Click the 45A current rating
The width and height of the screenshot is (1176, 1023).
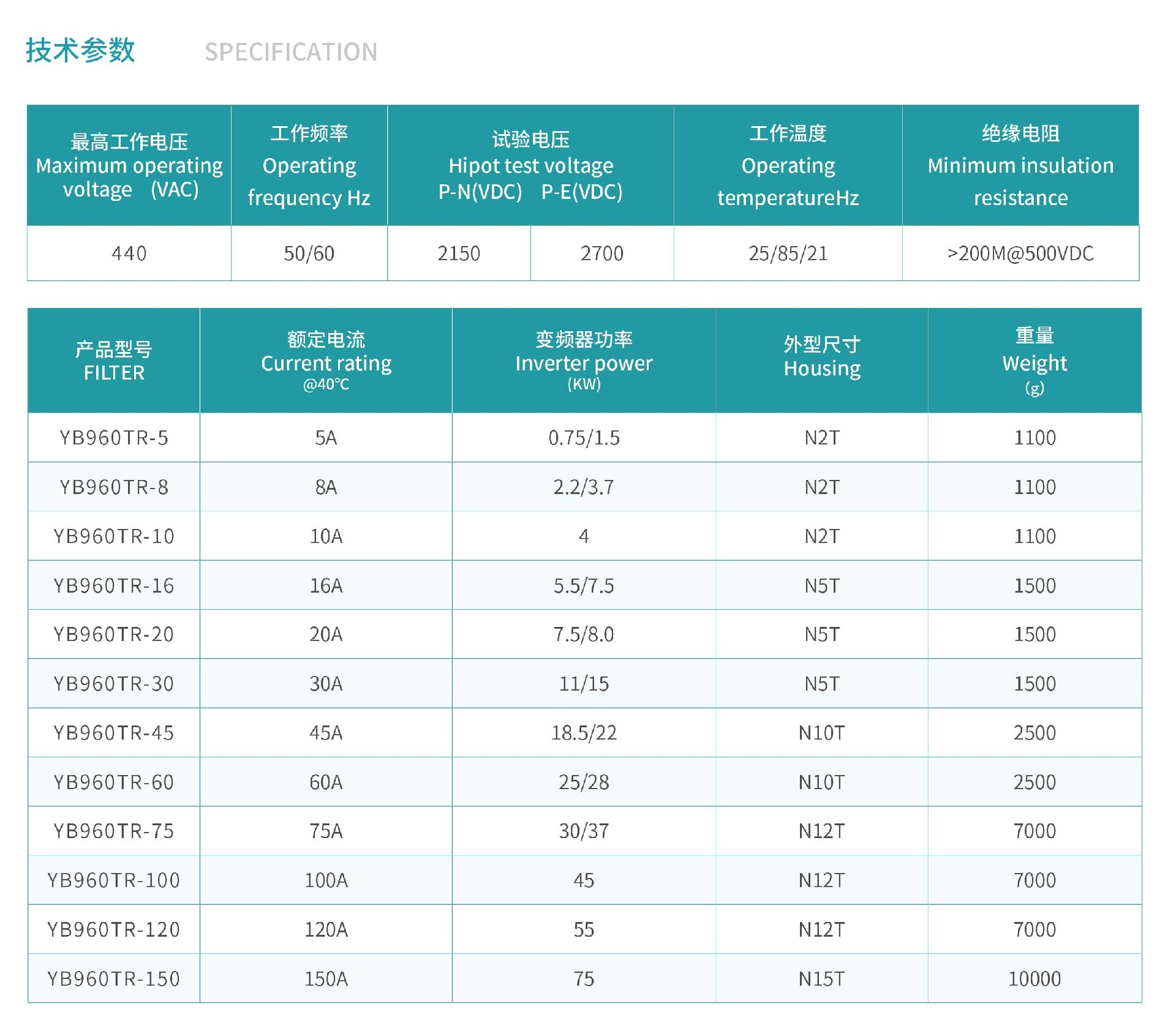[x=326, y=733]
